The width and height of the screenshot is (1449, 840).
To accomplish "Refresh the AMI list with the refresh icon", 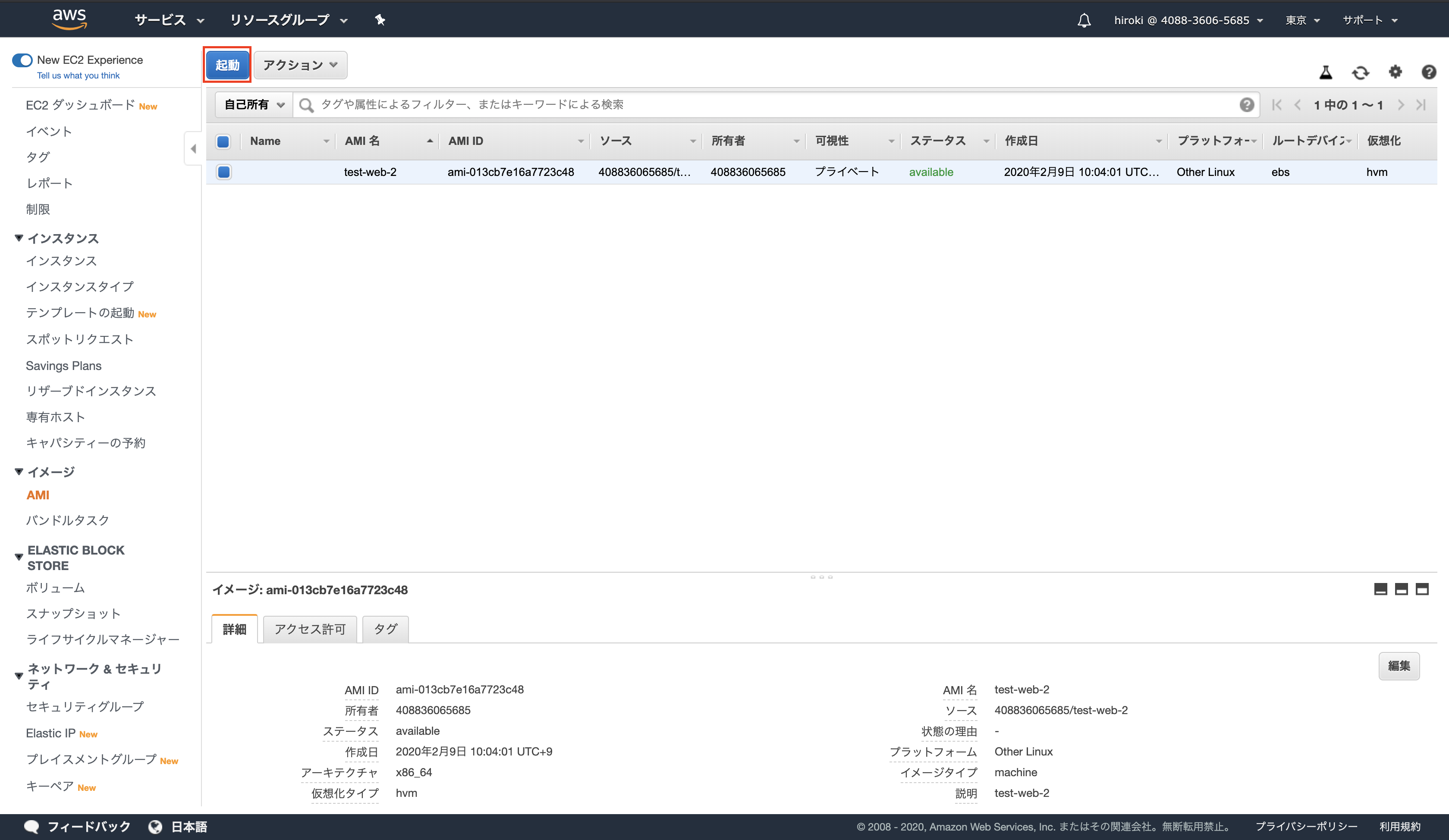I will tap(1361, 72).
